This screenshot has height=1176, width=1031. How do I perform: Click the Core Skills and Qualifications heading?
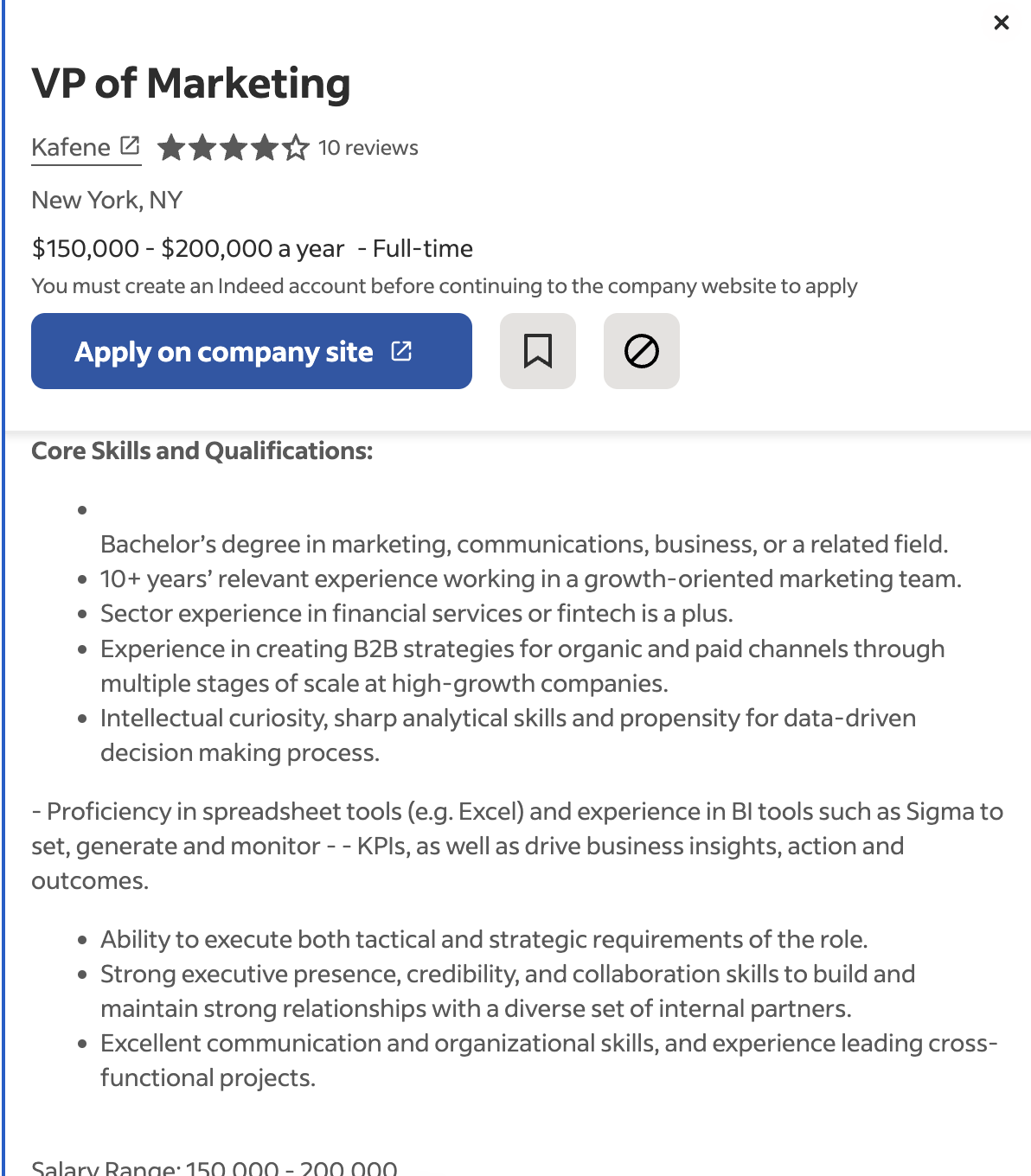202,451
